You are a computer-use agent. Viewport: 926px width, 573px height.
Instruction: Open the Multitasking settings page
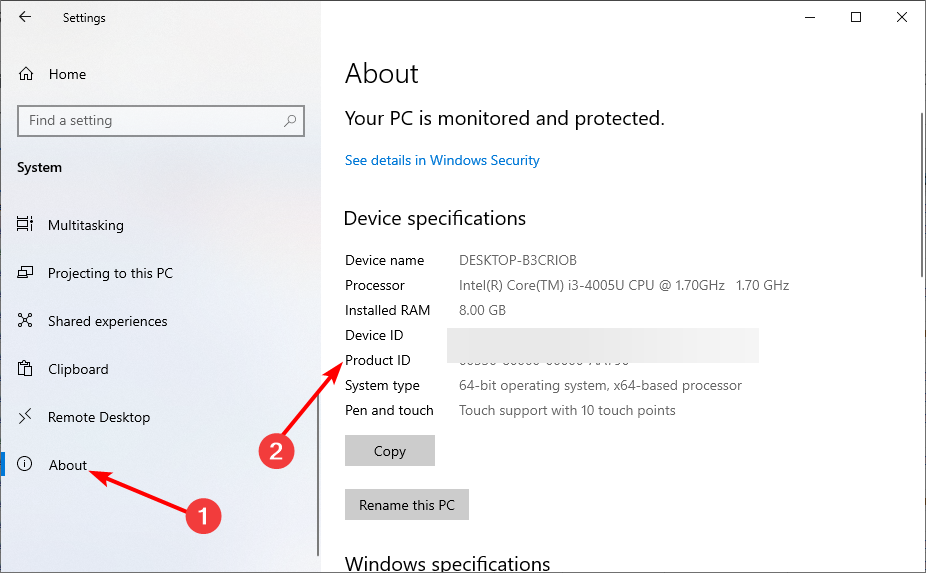[x=86, y=225]
